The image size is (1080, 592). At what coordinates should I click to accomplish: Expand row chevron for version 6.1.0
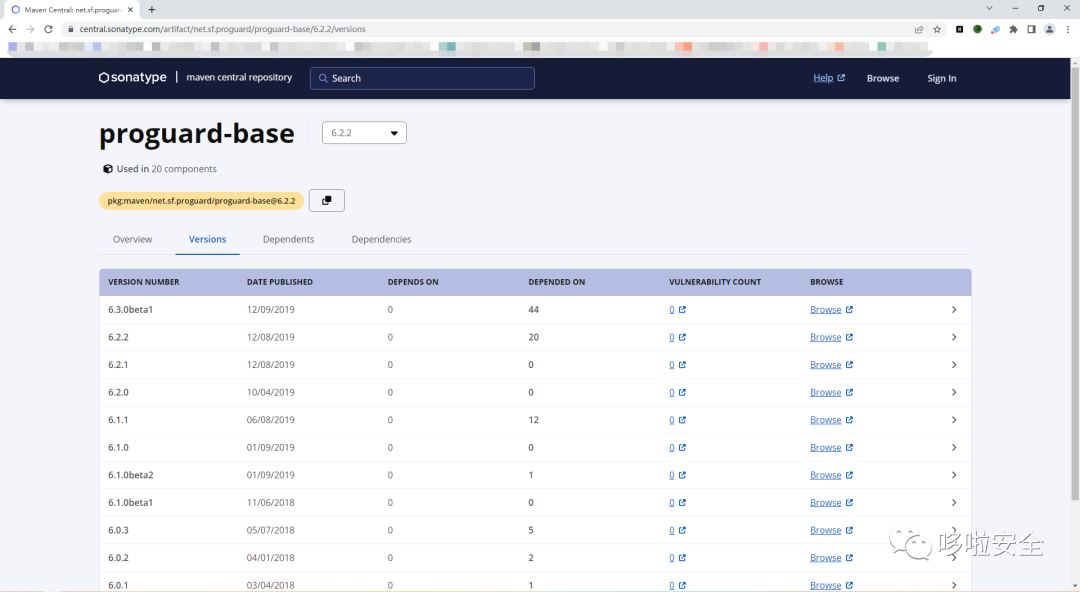(954, 447)
